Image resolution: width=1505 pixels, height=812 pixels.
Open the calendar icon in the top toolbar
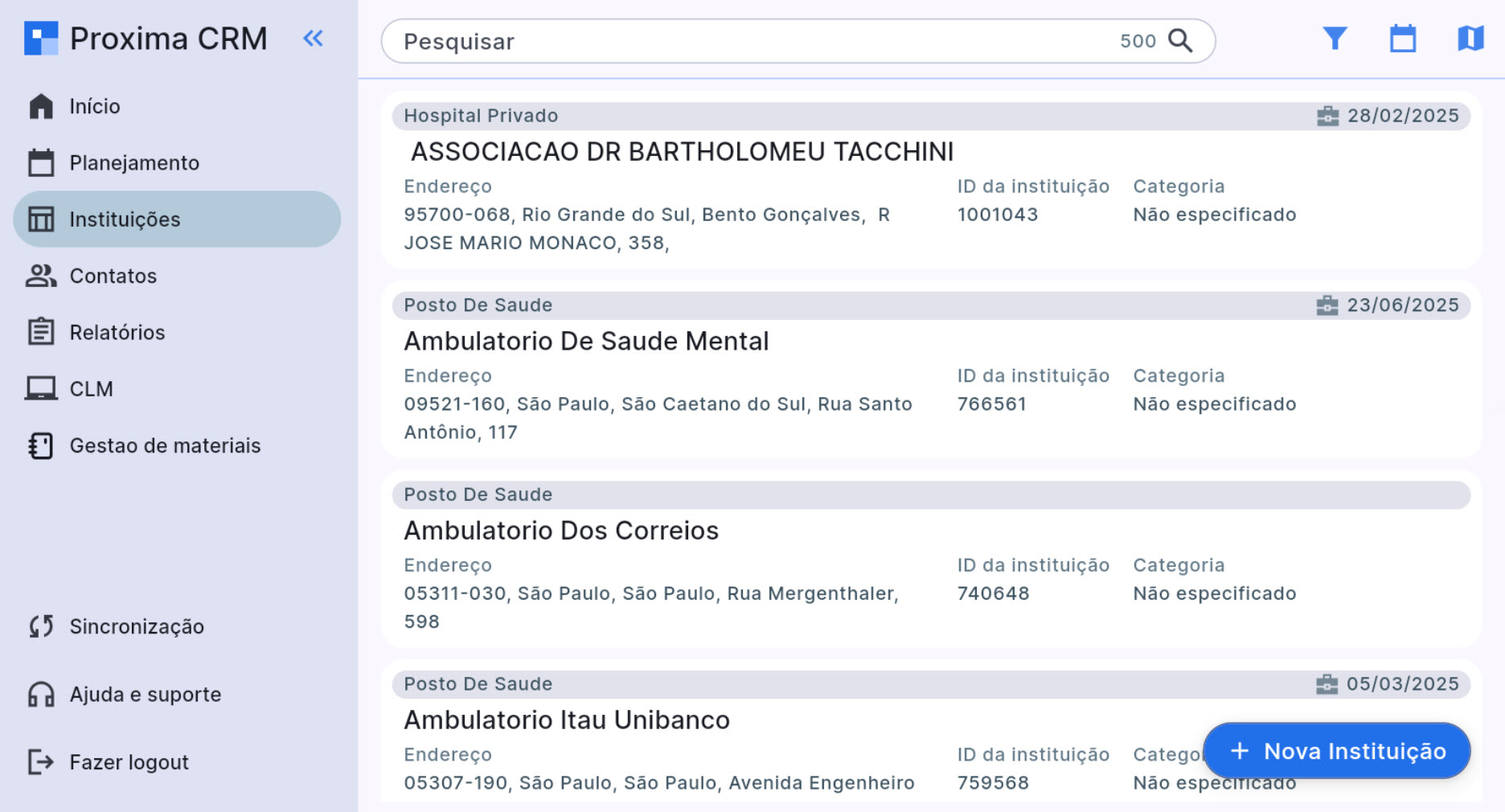(1403, 38)
